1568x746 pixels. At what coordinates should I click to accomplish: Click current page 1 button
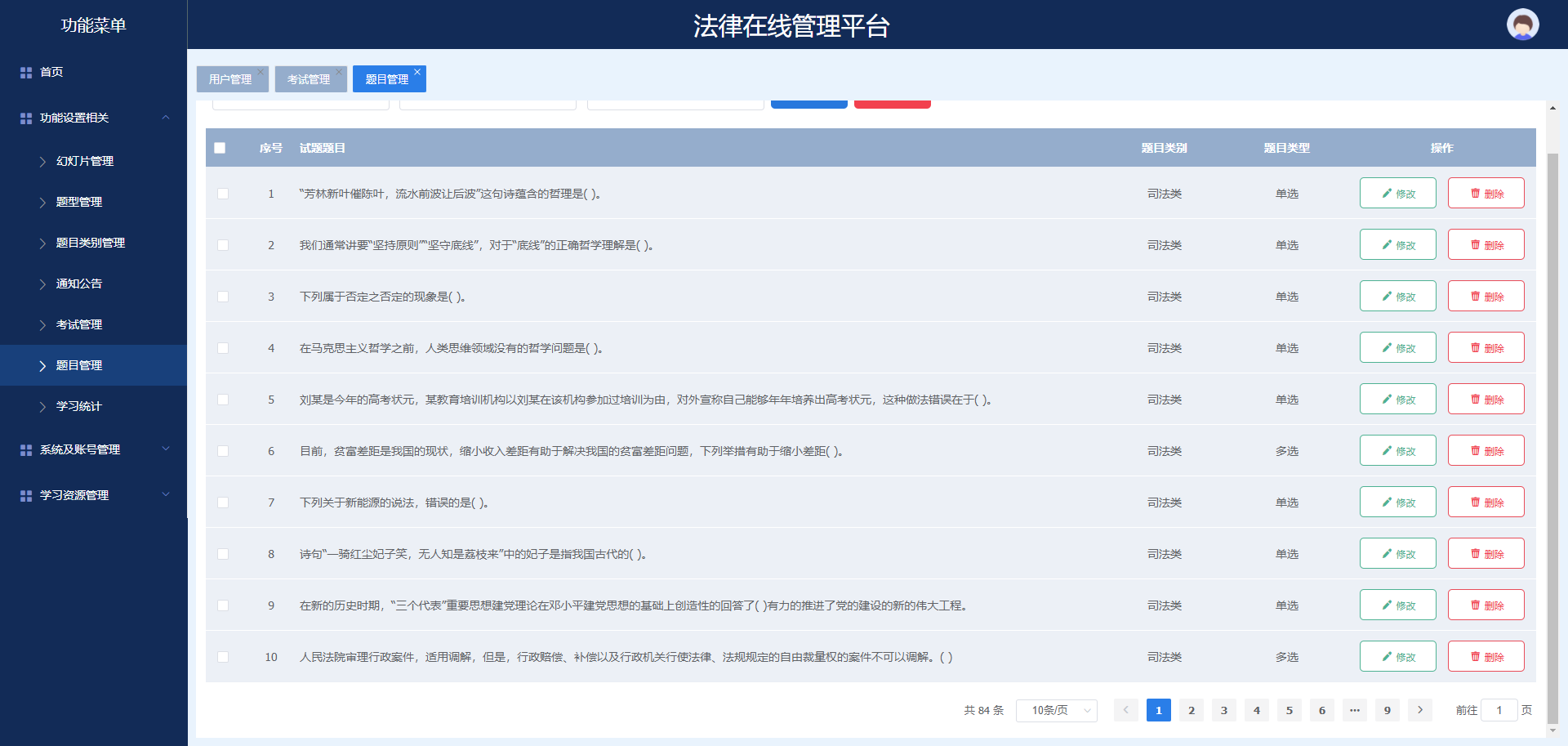click(1159, 710)
